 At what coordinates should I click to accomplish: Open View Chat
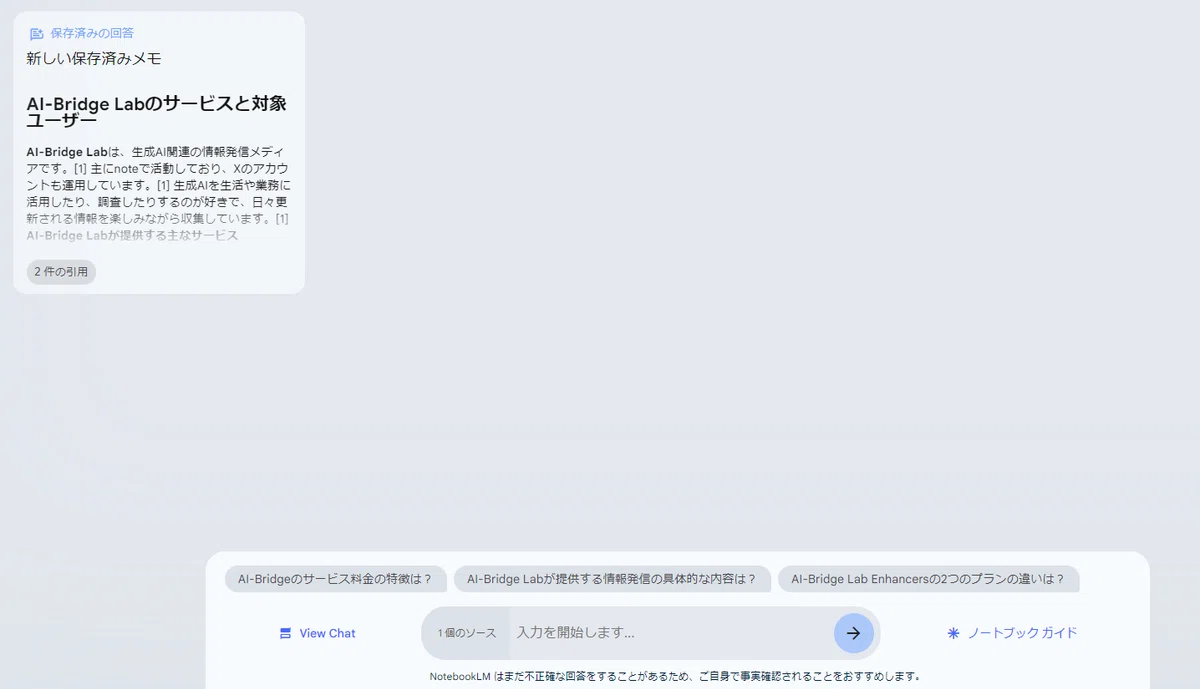coord(318,633)
